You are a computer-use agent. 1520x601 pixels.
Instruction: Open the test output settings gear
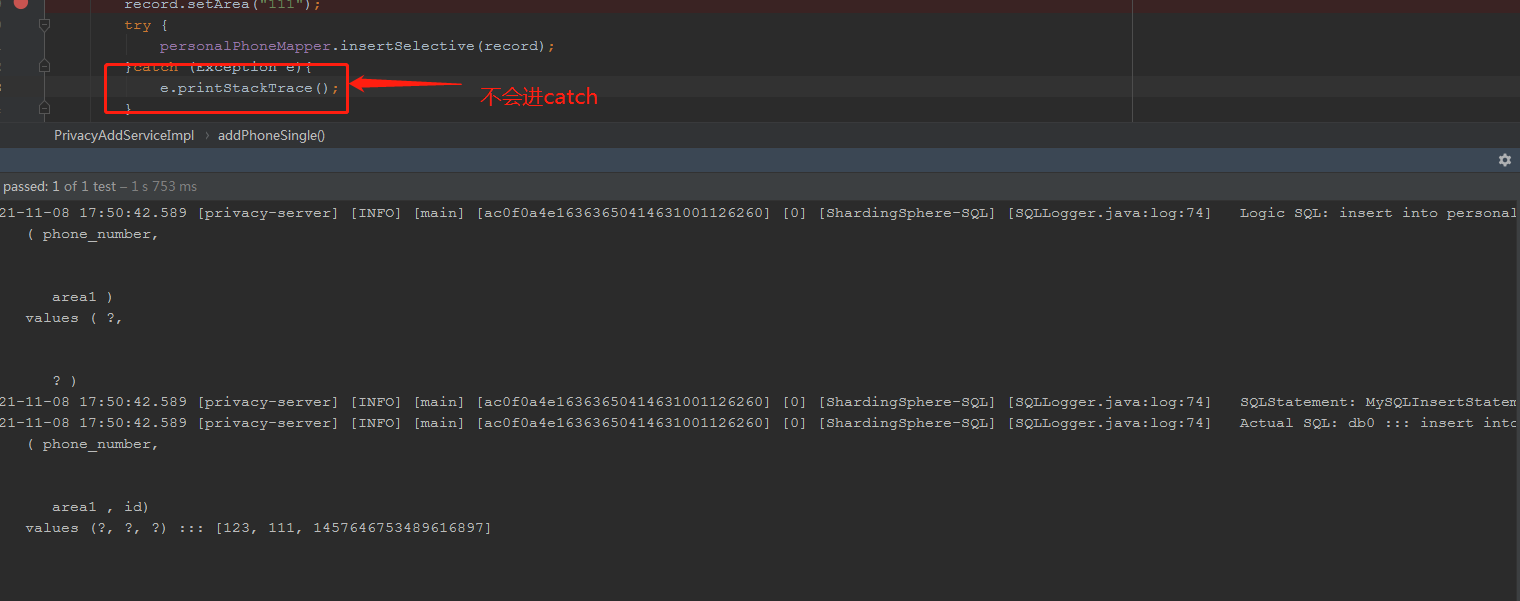pyautogui.click(x=1504, y=160)
